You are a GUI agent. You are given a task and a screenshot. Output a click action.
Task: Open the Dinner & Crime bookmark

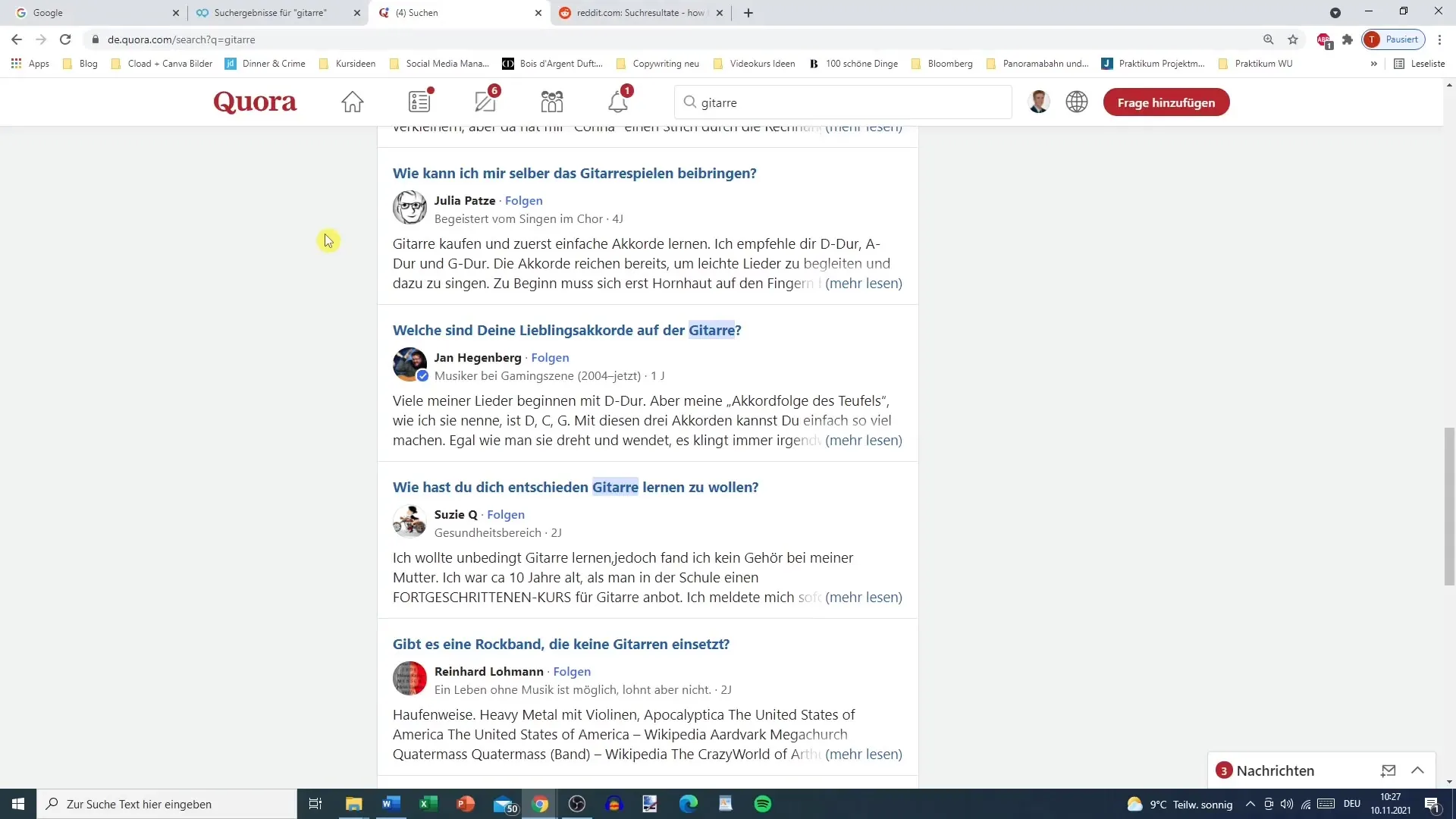tap(265, 64)
